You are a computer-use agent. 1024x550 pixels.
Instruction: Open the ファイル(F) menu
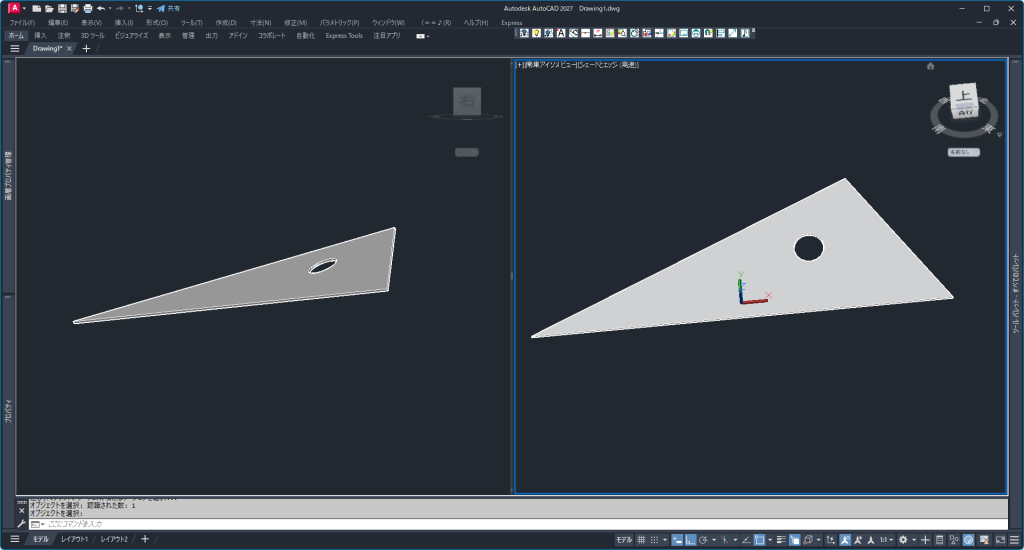[x=22, y=22]
